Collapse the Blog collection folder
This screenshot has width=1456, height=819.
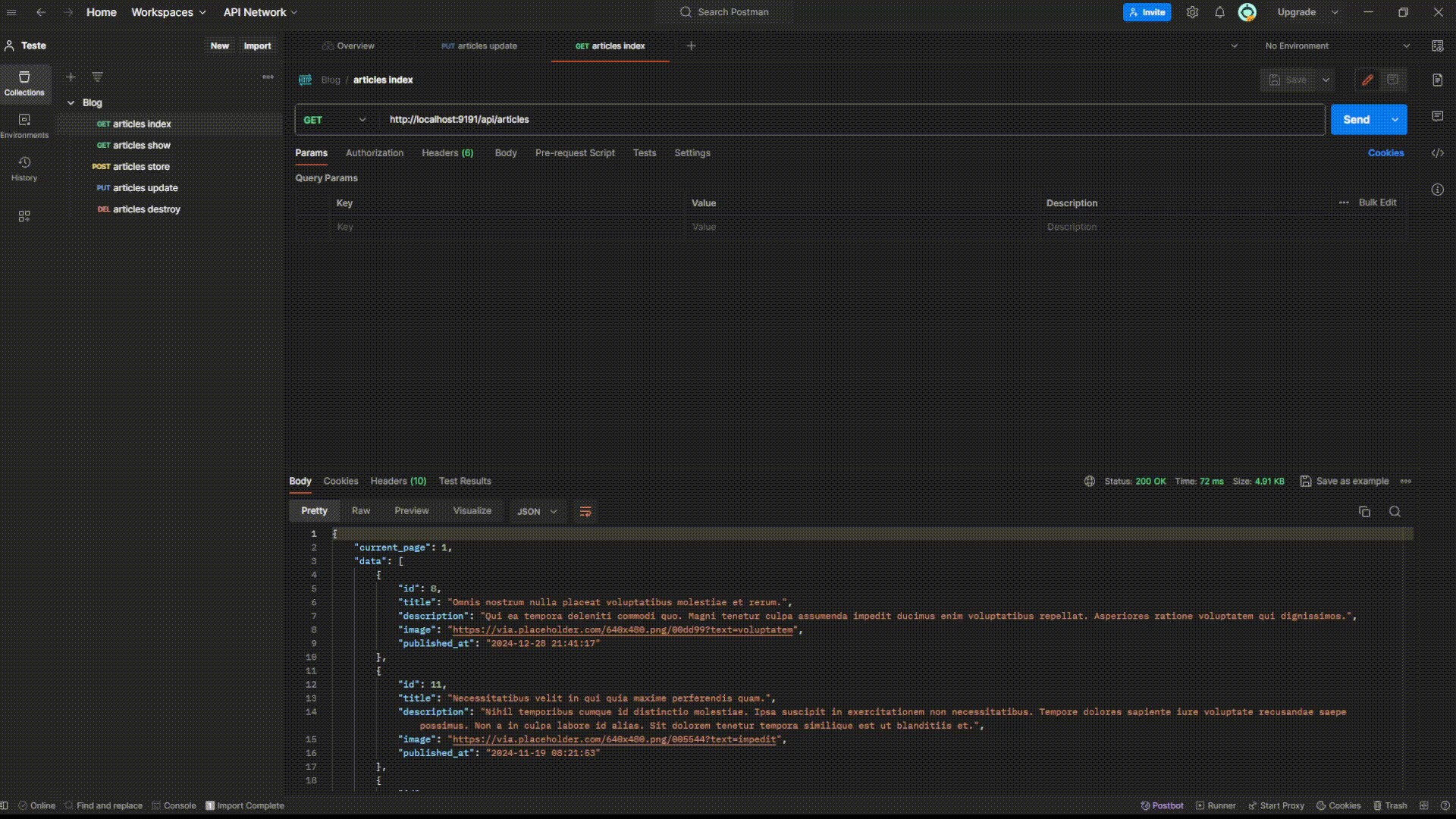pyautogui.click(x=71, y=103)
